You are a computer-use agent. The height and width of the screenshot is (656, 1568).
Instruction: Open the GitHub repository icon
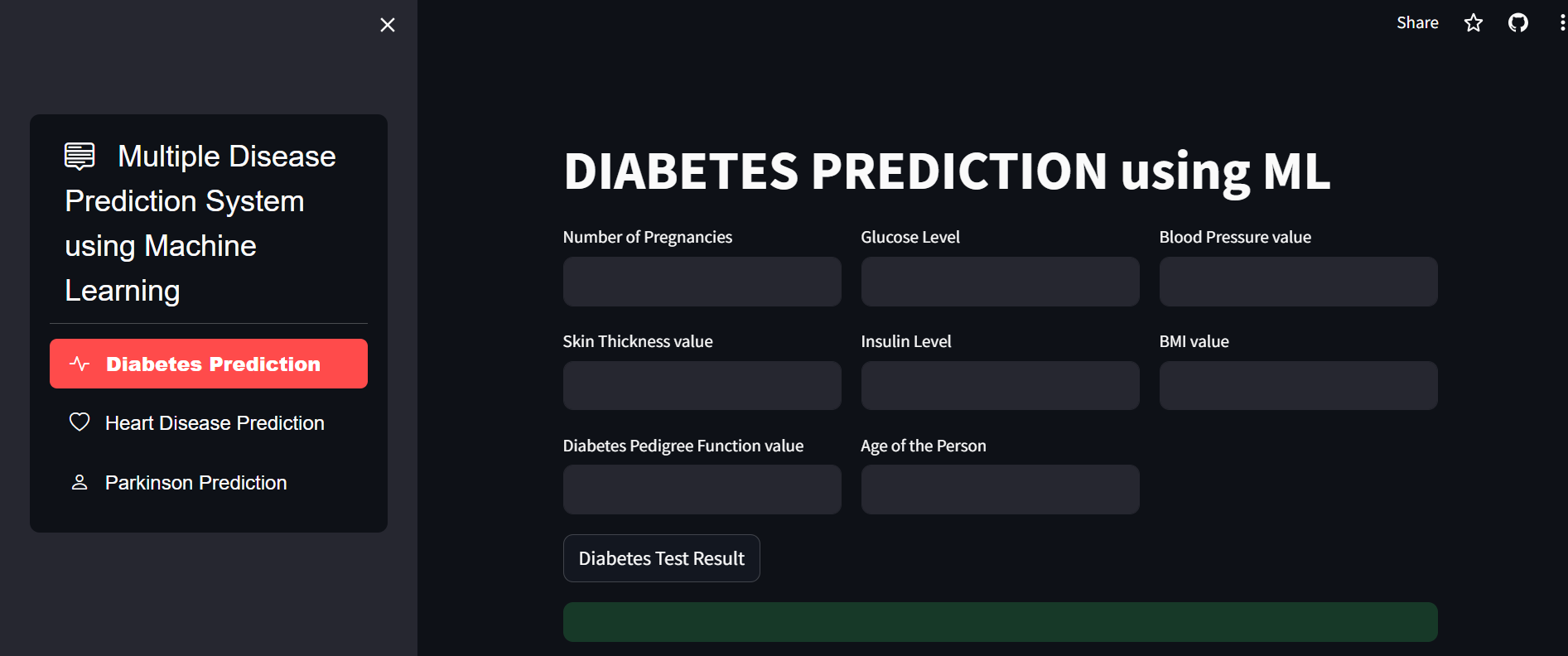point(1517,23)
